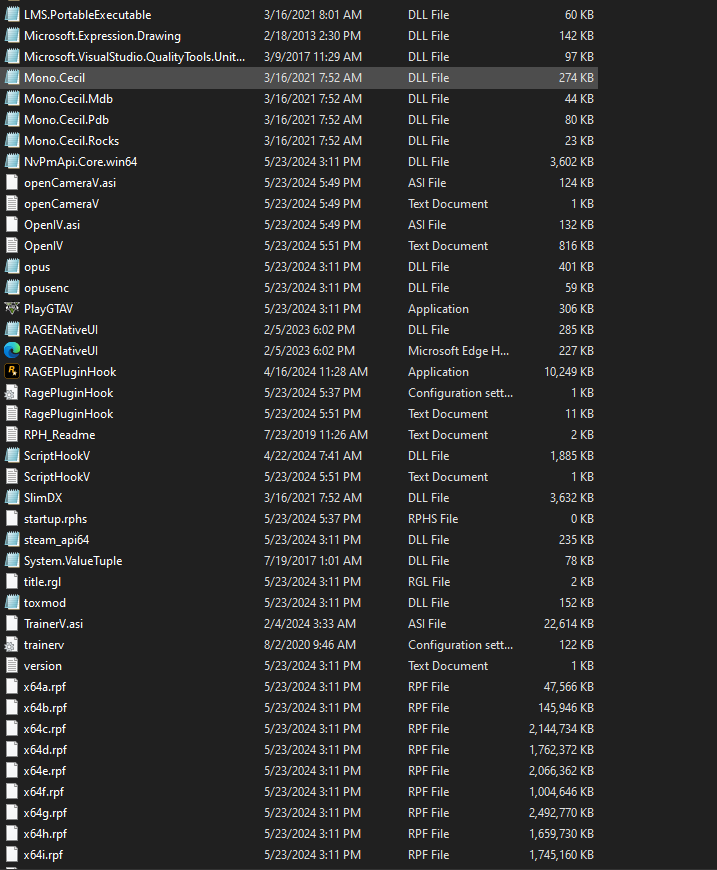Click the 22,614 KB size of TrainerV.asi
Viewport: 717px width, 870px height.
click(x=569, y=624)
